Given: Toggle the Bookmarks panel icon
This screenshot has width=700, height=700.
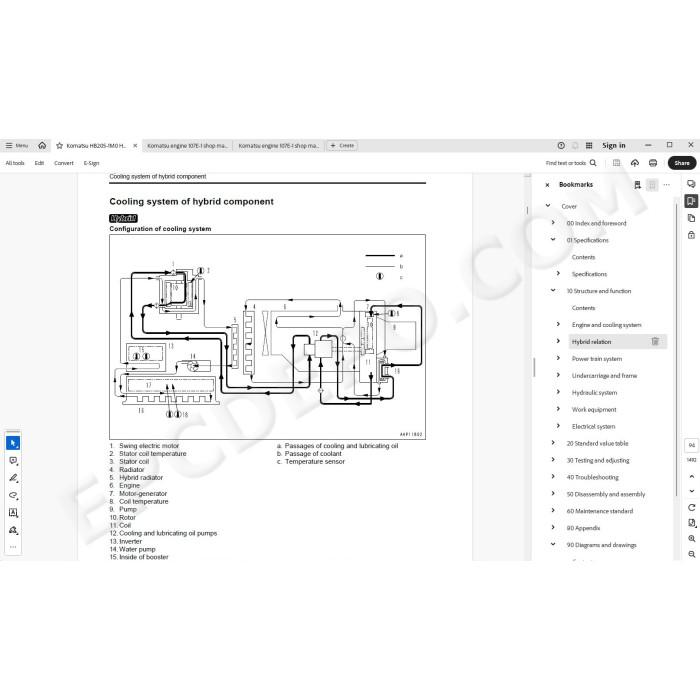Looking at the screenshot, I should (691, 201).
